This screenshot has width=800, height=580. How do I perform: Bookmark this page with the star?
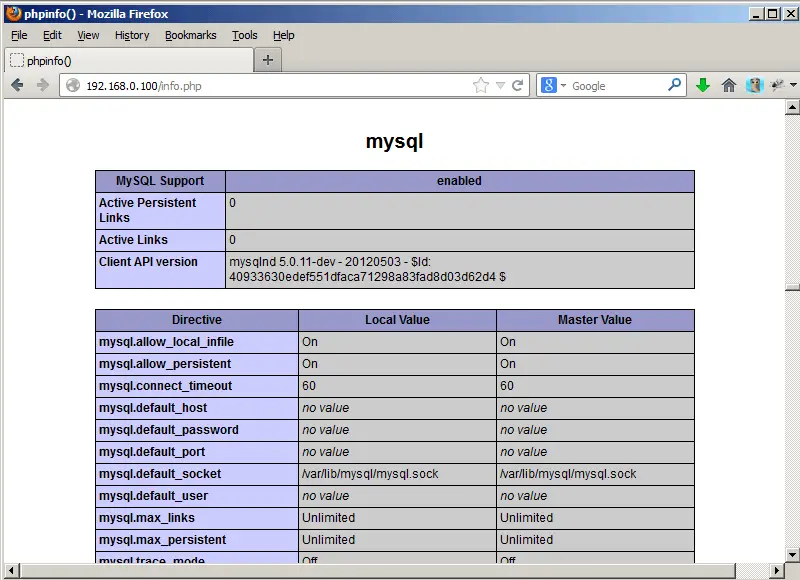[481, 85]
